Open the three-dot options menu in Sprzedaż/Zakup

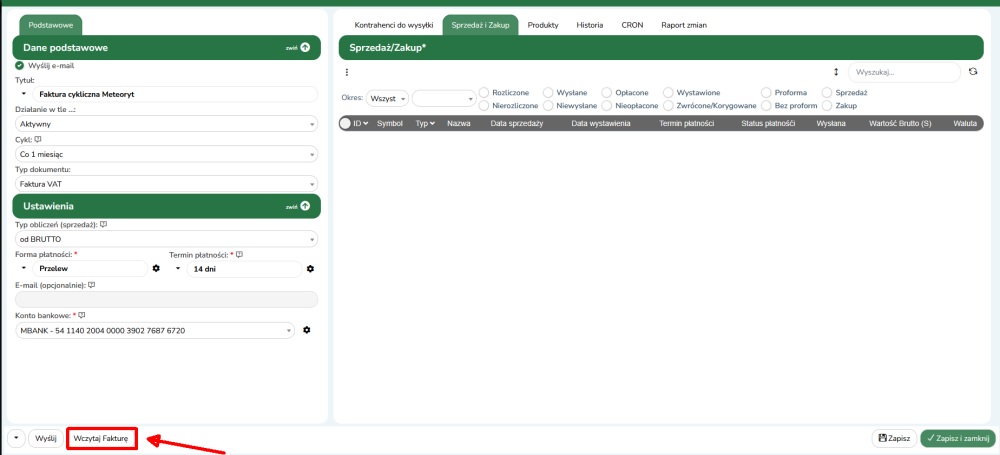click(x=347, y=72)
